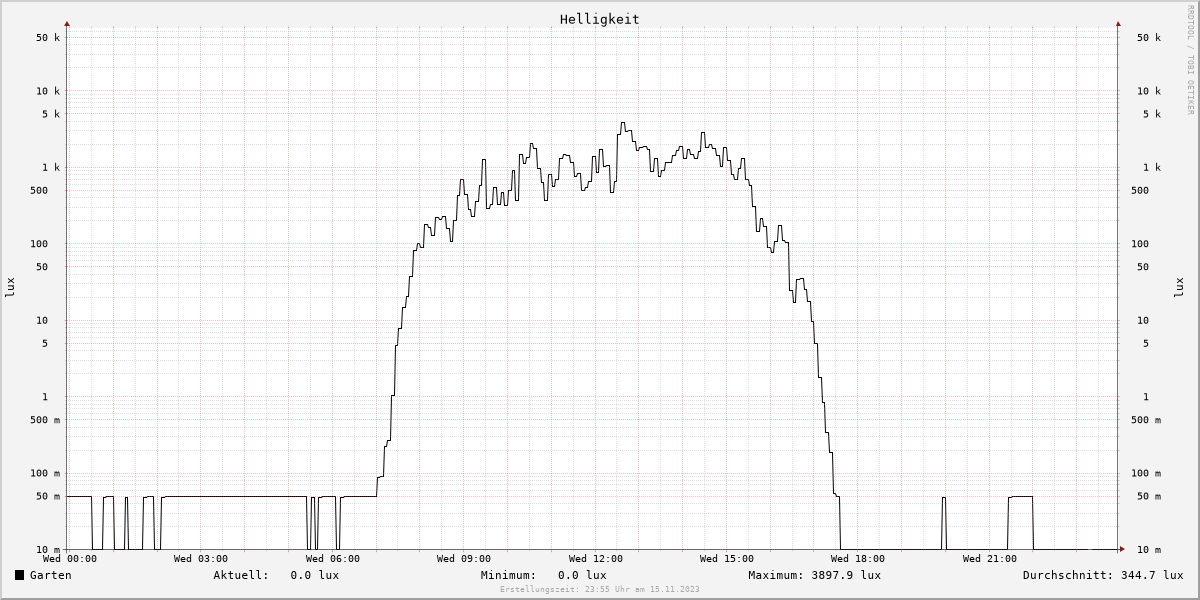Click the brightness curve peak near Wed 12:00
Image resolution: width=1200 pixels, height=600 pixels.
[623, 124]
